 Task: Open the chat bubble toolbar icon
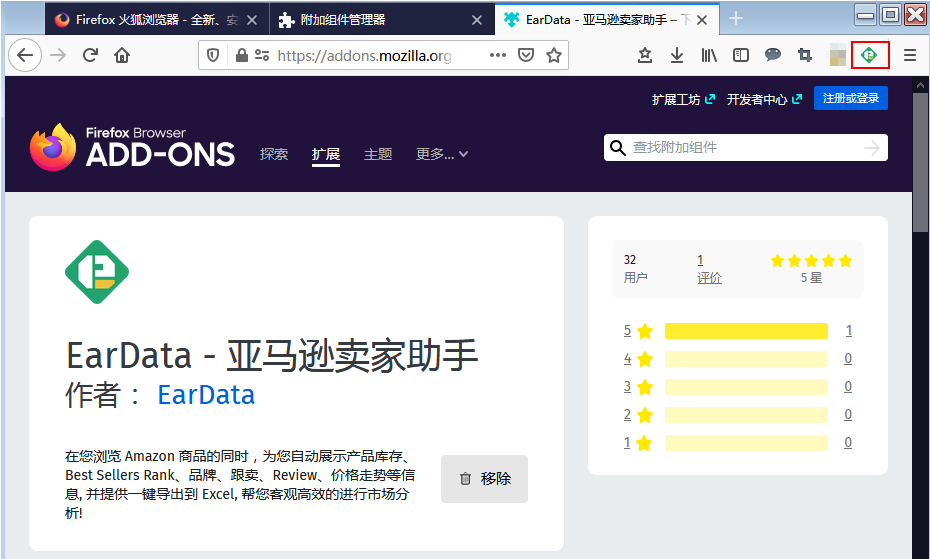[x=773, y=55]
